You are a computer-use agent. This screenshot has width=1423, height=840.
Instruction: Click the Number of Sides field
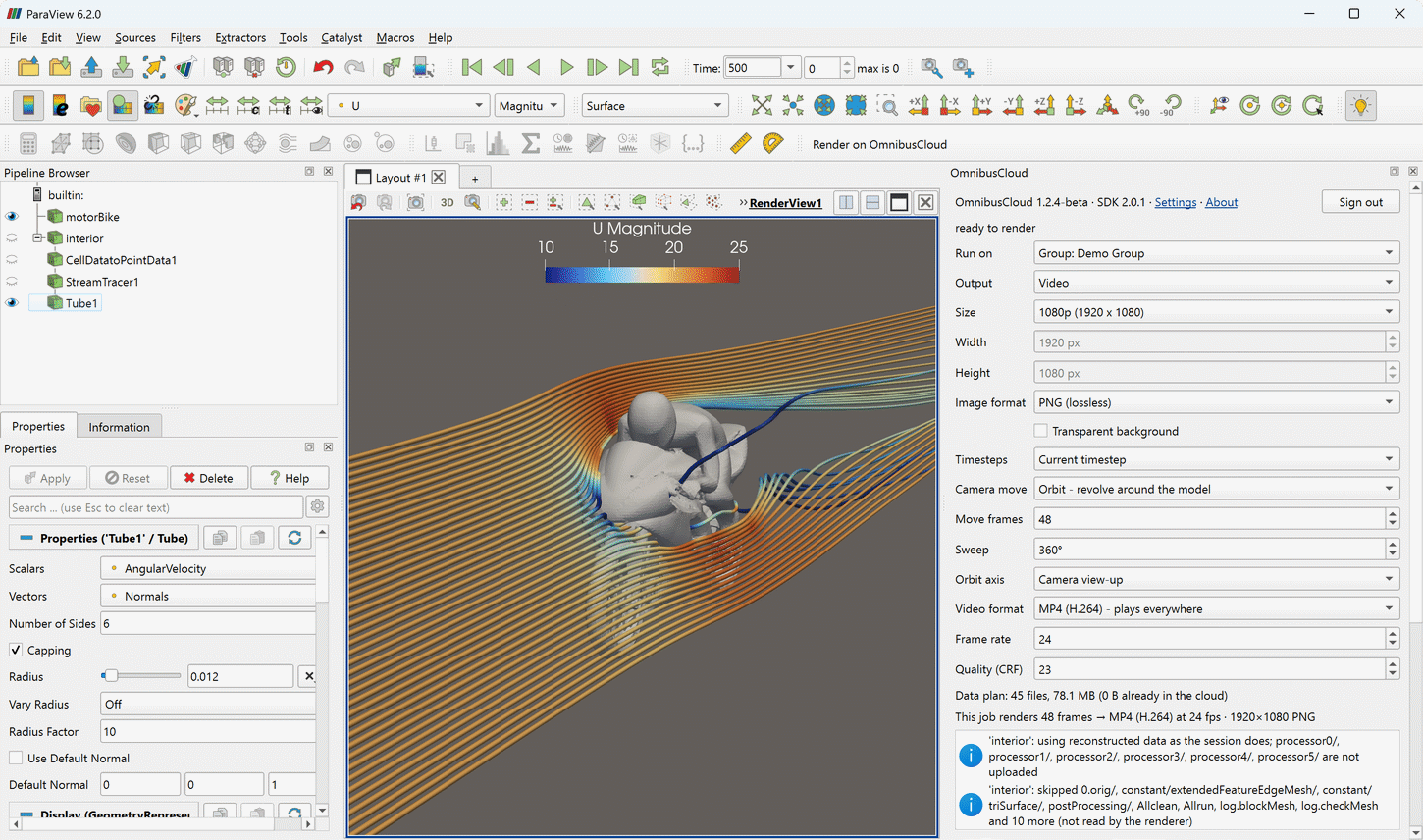[x=207, y=623]
